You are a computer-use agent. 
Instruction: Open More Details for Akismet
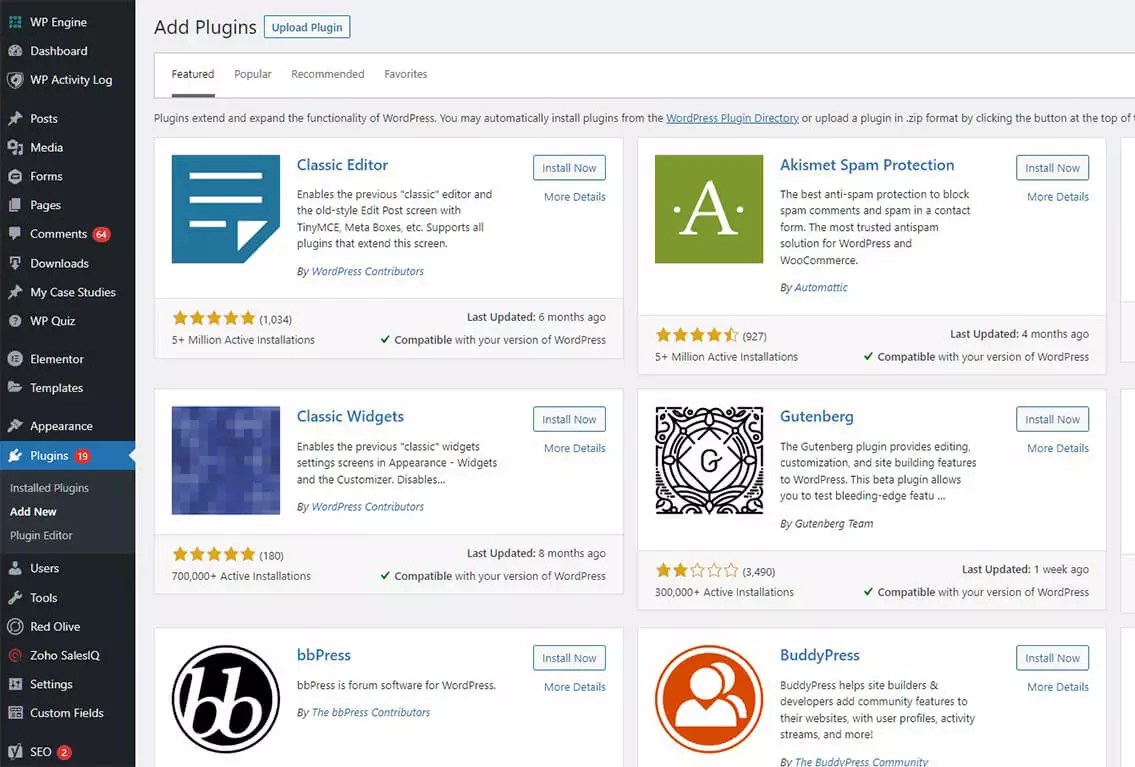(x=1058, y=197)
